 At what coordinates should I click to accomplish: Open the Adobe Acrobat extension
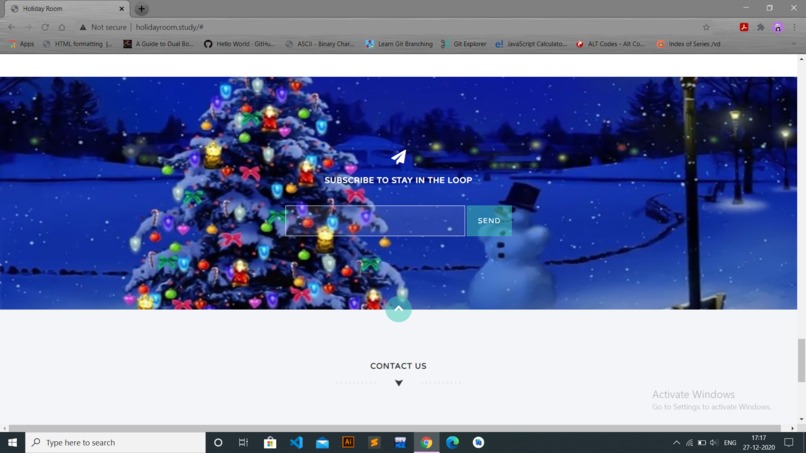[744, 27]
